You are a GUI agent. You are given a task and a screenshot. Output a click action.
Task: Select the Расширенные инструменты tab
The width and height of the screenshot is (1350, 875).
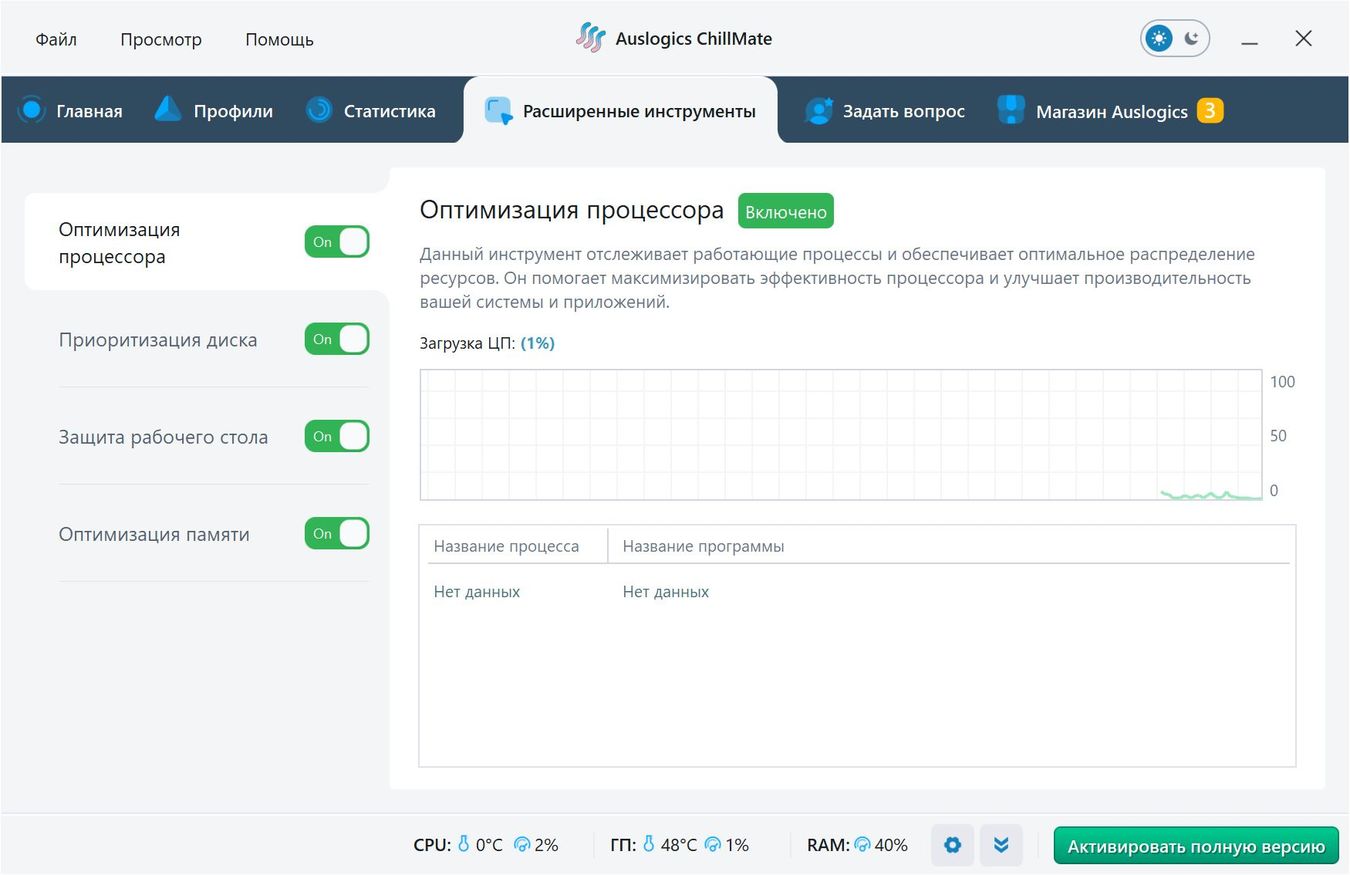coord(620,111)
